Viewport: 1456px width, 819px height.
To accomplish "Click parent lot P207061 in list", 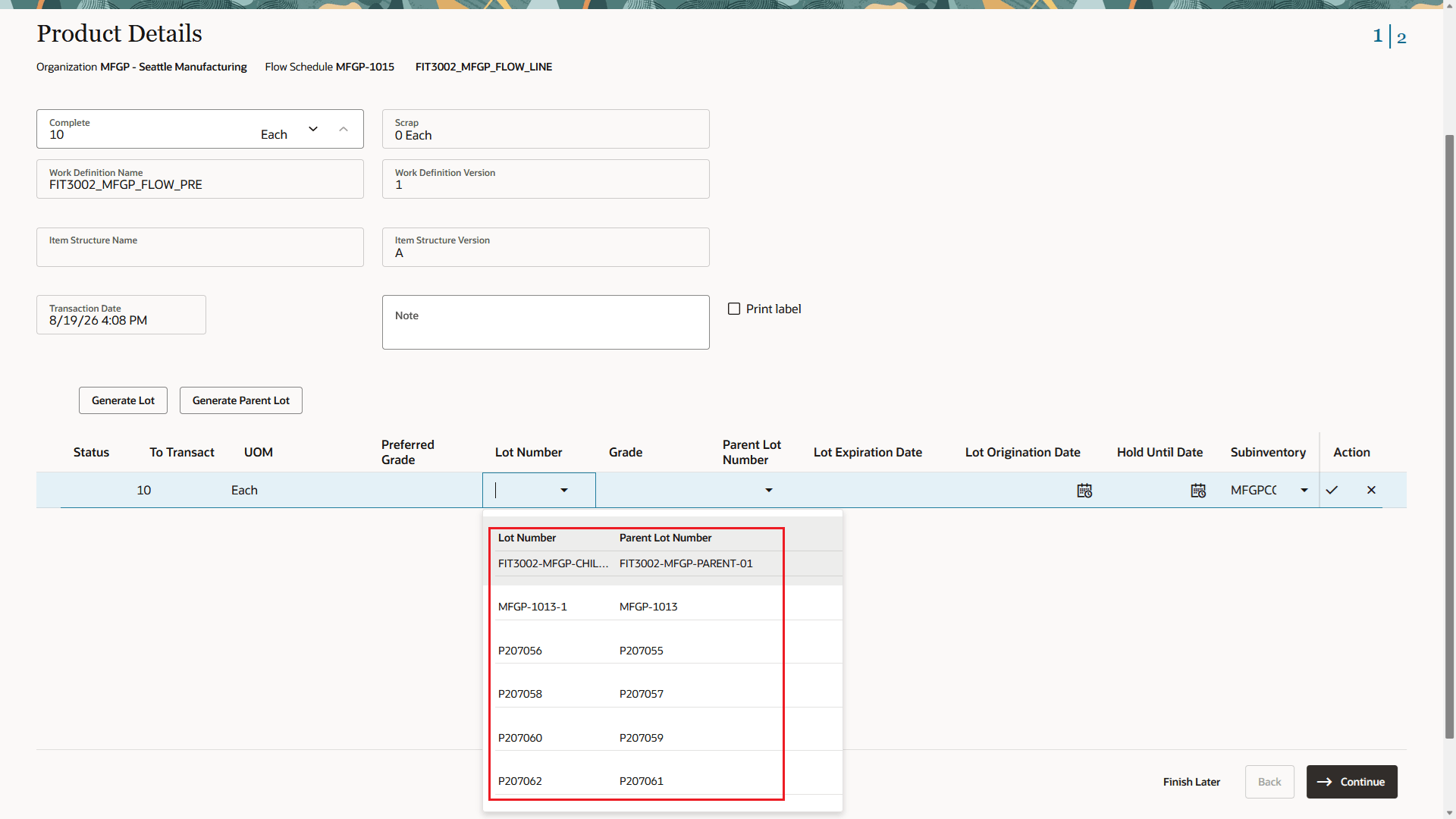I will click(642, 781).
